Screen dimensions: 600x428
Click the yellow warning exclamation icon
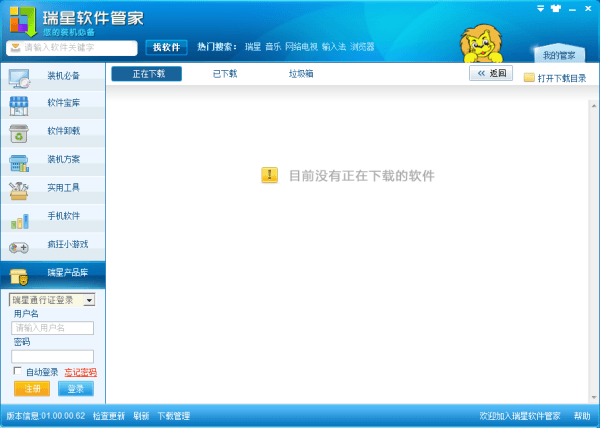pyautogui.click(x=269, y=175)
